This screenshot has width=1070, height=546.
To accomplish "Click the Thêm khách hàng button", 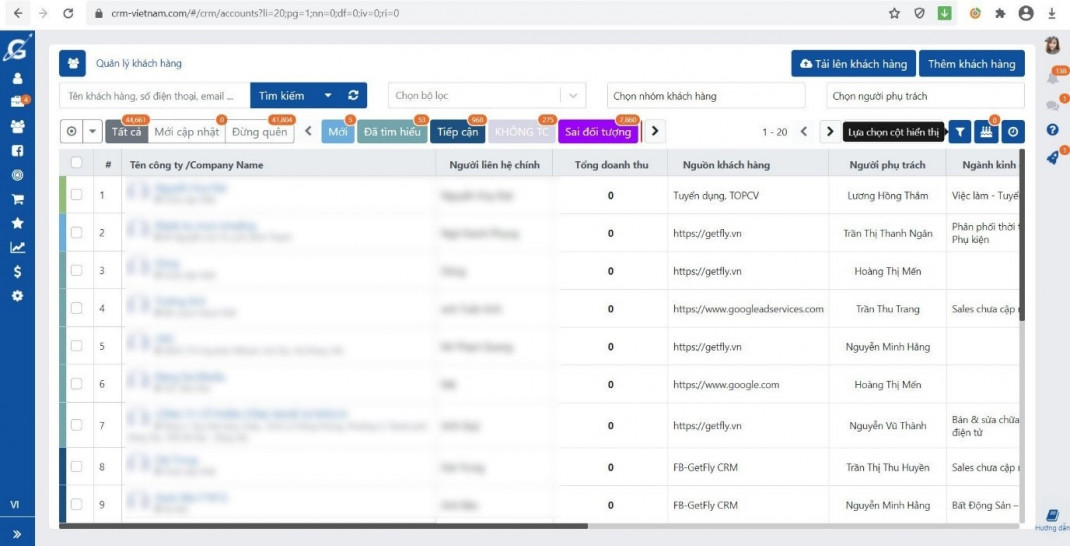I will (971, 64).
